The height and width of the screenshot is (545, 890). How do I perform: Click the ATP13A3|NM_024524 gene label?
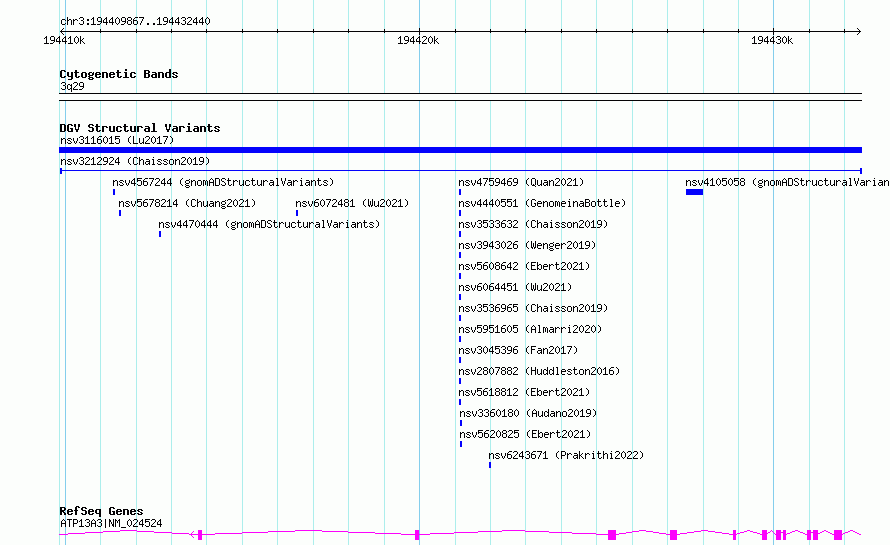(111, 523)
